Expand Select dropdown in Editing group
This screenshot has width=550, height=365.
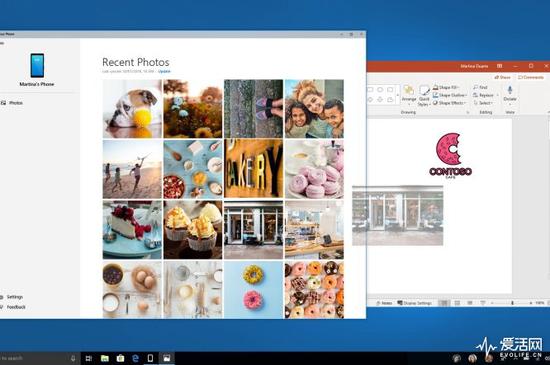click(x=483, y=103)
